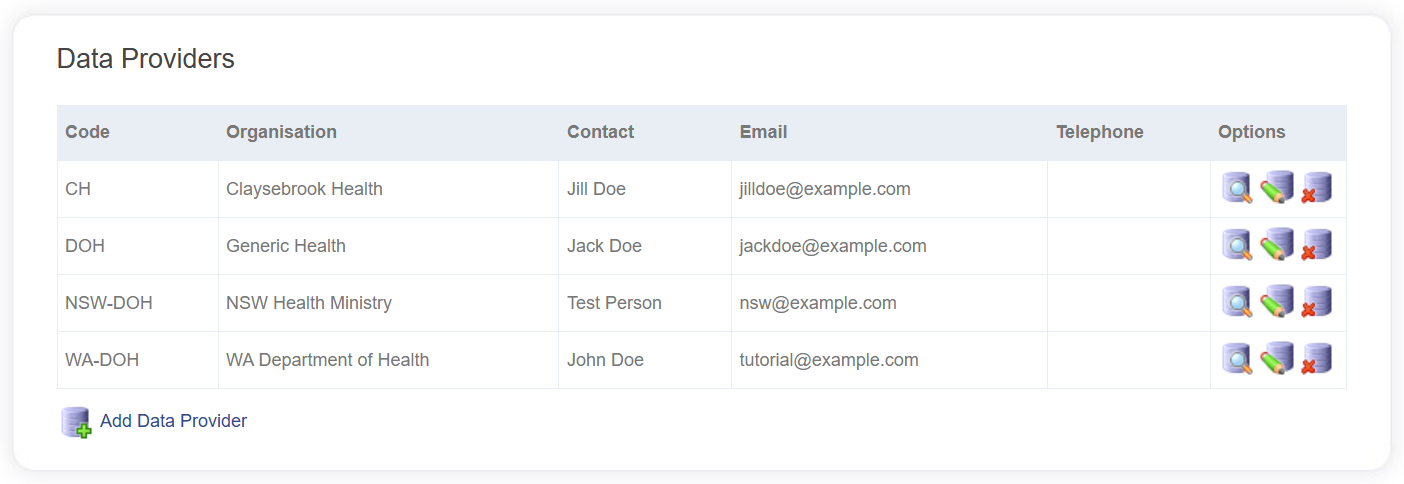Click the Code column header
This screenshot has width=1404, height=484.
87,132
